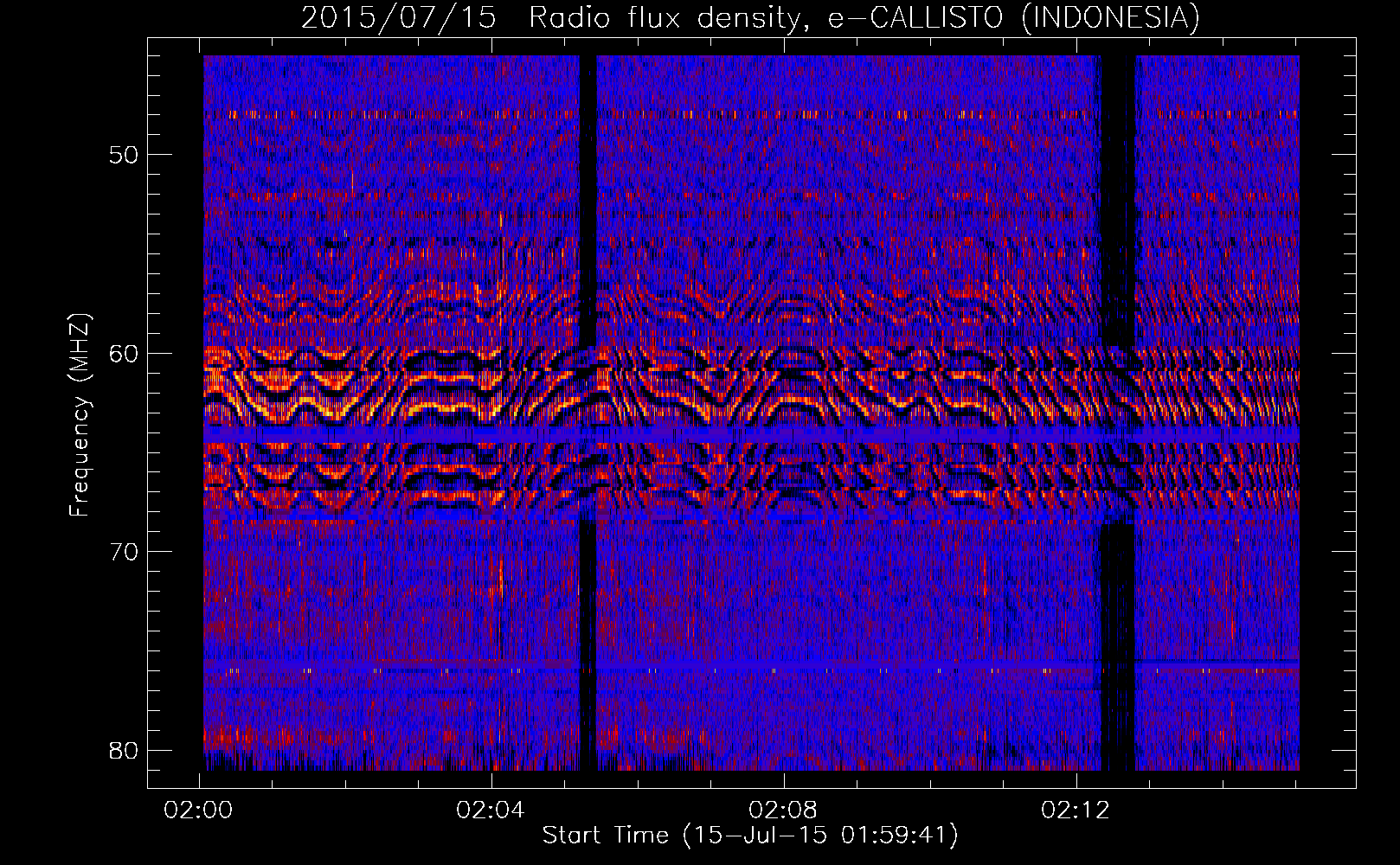Select the 02:00 time tick label
This screenshot has width=1400, height=865.
[199, 810]
